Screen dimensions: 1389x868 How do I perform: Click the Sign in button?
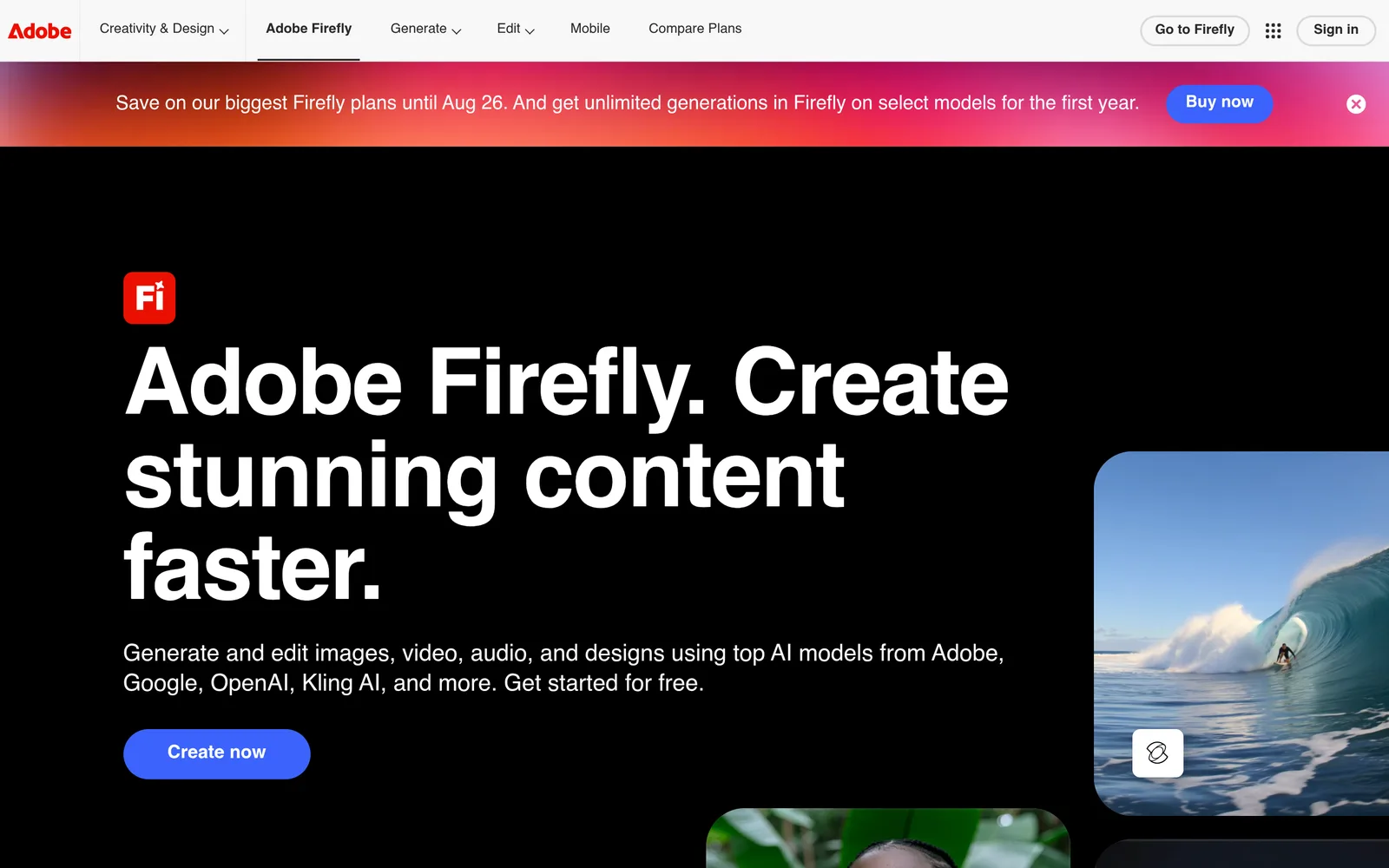click(x=1336, y=30)
